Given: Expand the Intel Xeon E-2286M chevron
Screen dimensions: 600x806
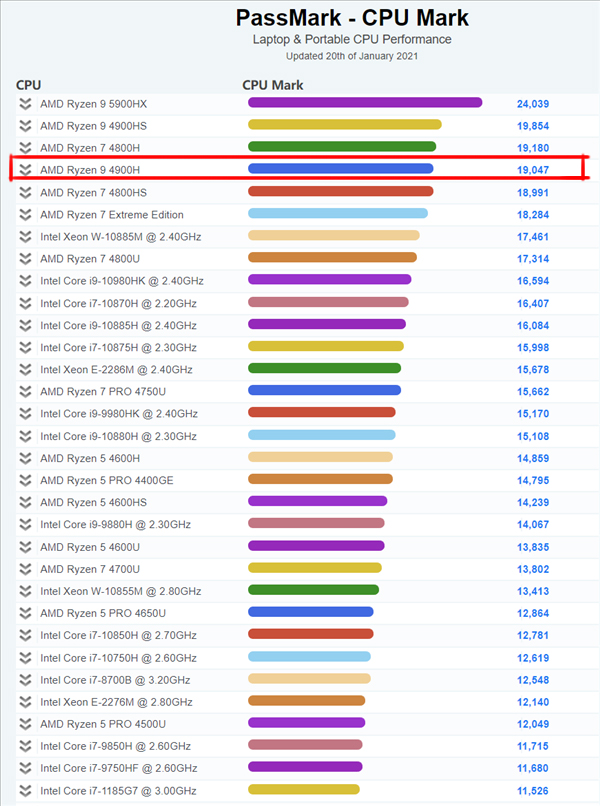Looking at the screenshot, I should pos(25,370).
